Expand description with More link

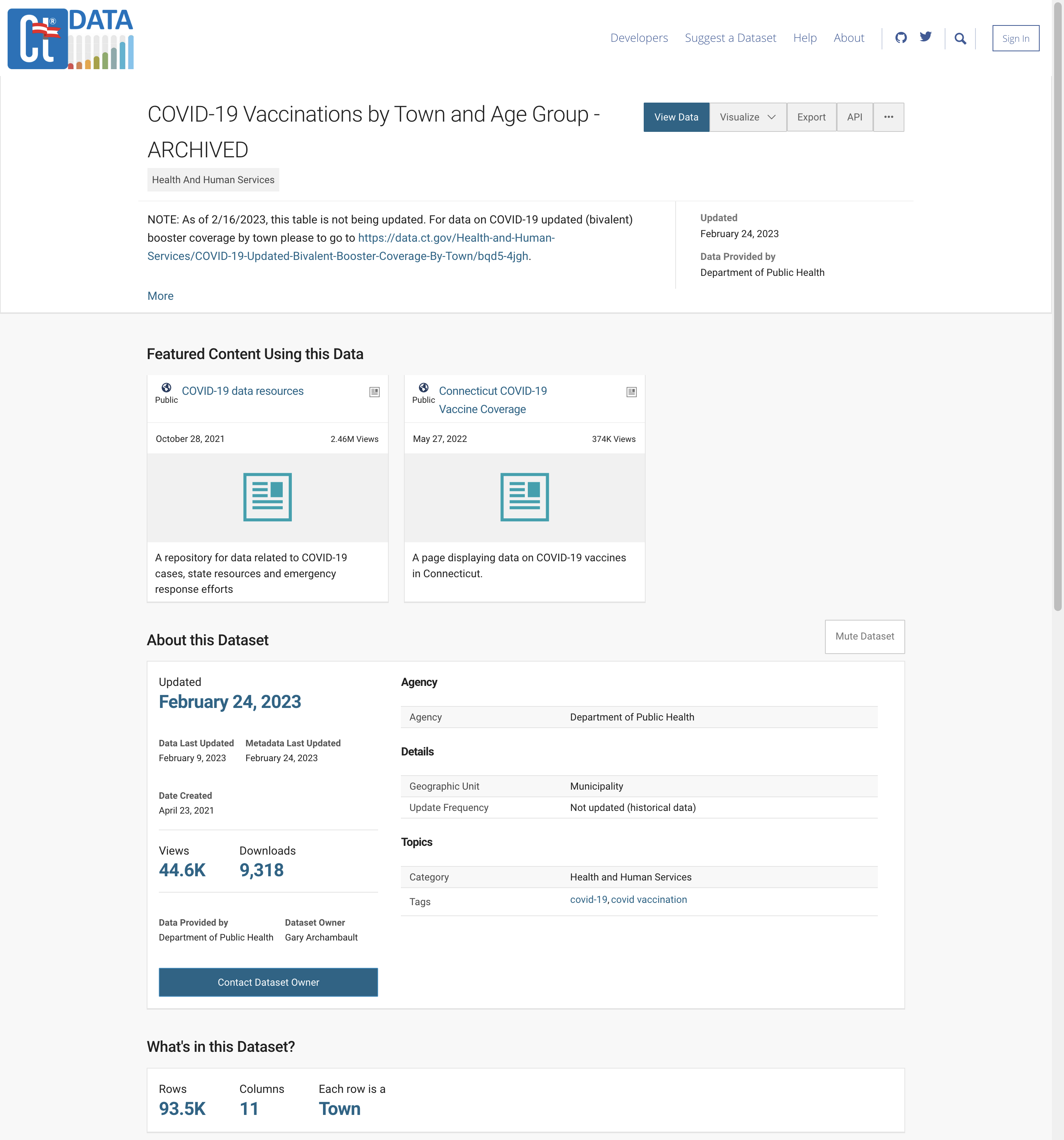coord(160,296)
